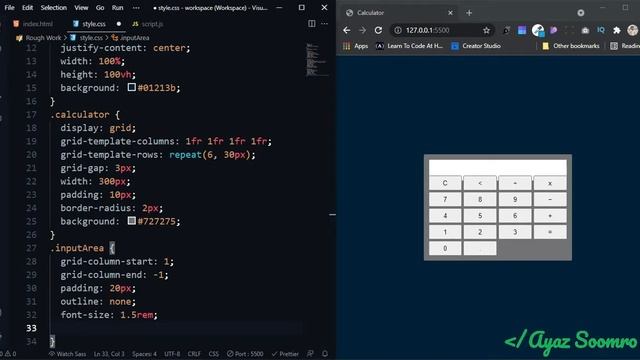The height and width of the screenshot is (360, 640).
Task: Click the calculator display input field
Action: coord(498,167)
